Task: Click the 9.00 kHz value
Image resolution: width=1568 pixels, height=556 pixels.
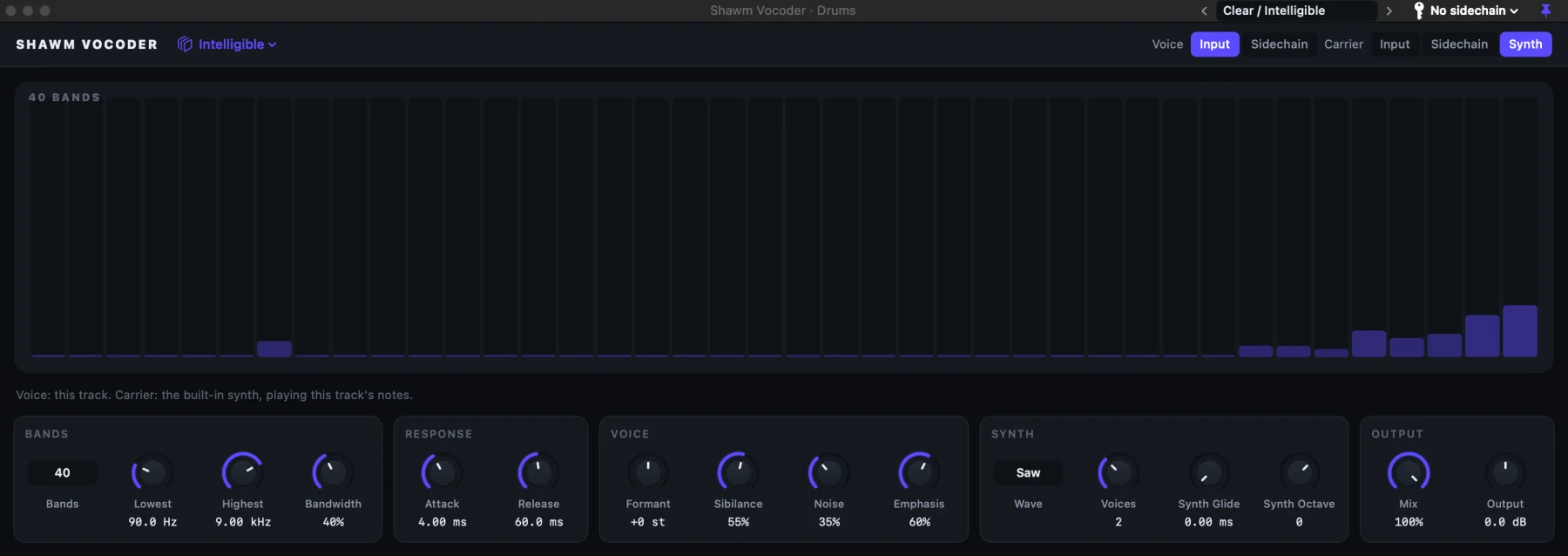Action: point(243,522)
